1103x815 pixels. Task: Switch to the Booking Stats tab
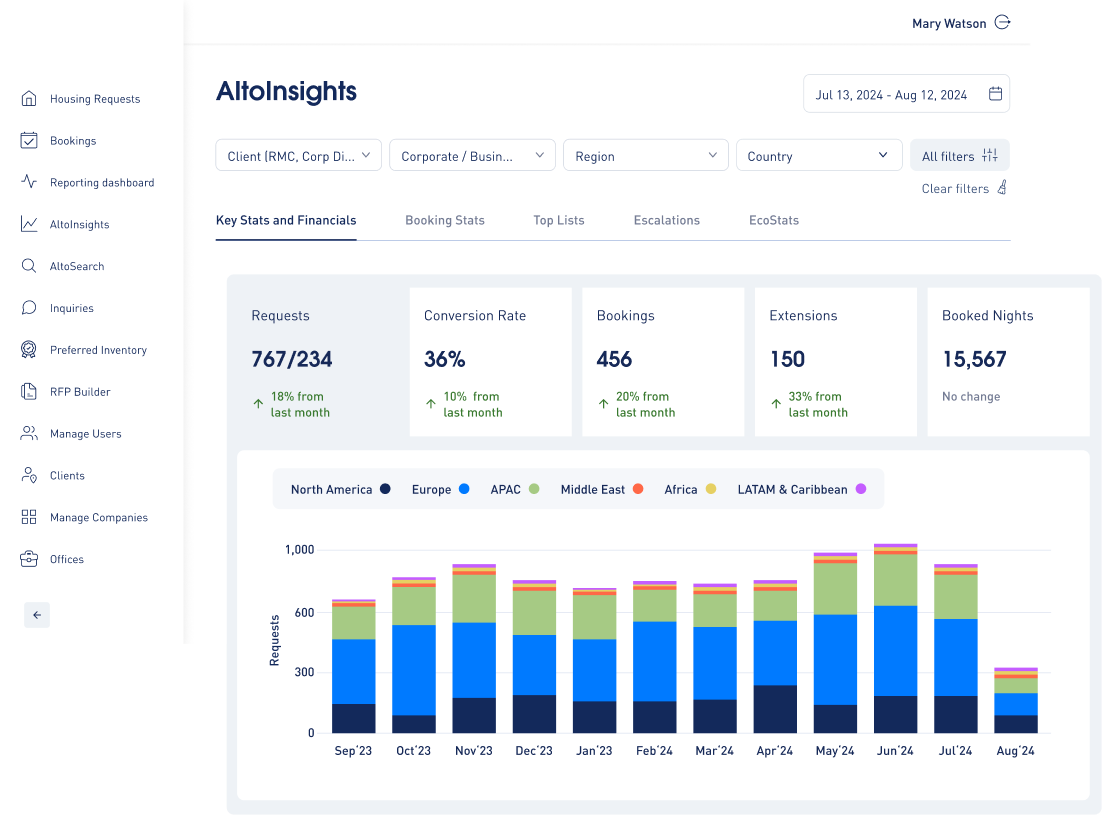click(x=445, y=221)
